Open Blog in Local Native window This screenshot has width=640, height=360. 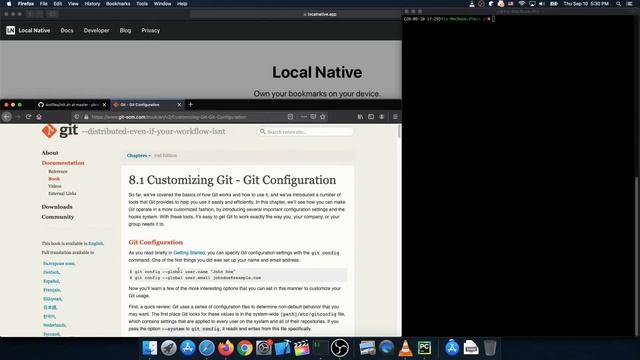(125, 30)
